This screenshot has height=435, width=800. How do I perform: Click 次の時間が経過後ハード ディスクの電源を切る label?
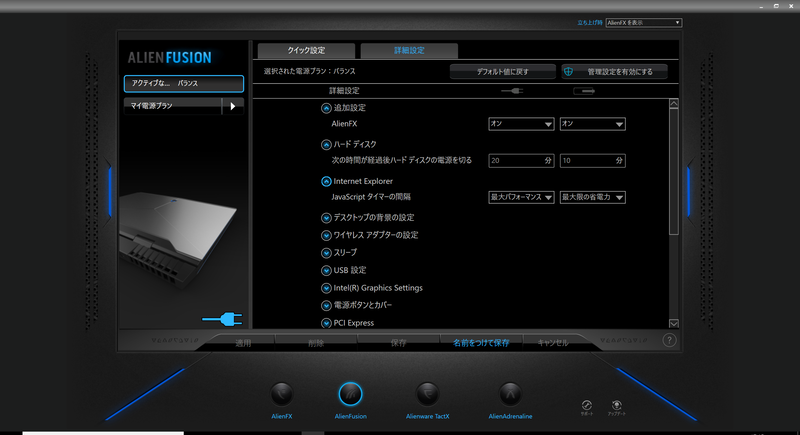(402, 160)
